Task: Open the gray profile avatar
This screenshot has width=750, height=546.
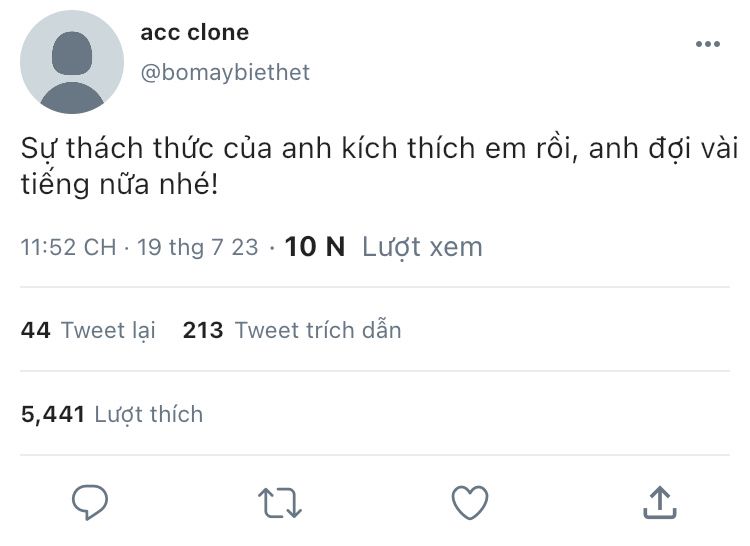Action: point(72,62)
